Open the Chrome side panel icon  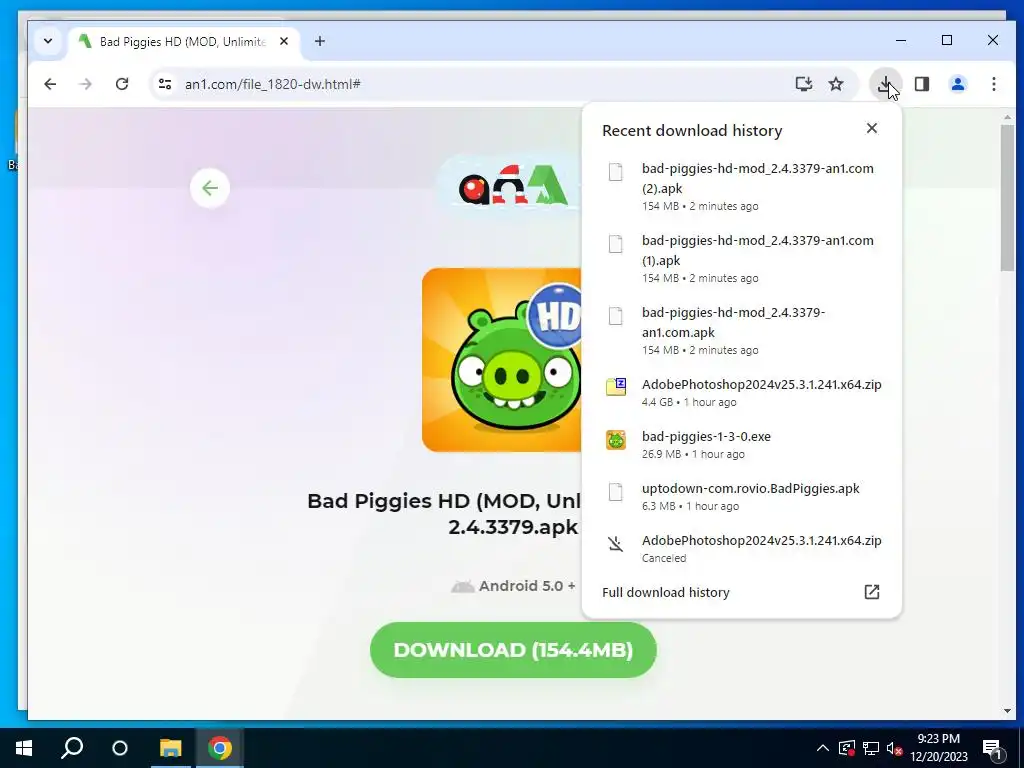[921, 84]
